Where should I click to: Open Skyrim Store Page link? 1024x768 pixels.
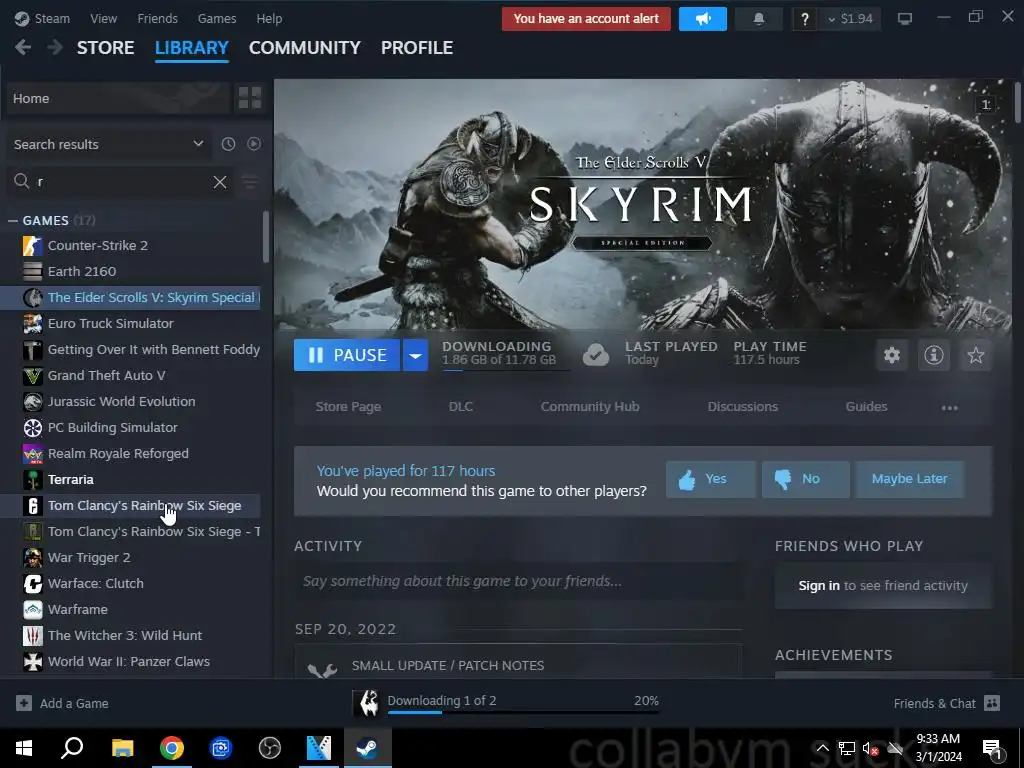[348, 407]
